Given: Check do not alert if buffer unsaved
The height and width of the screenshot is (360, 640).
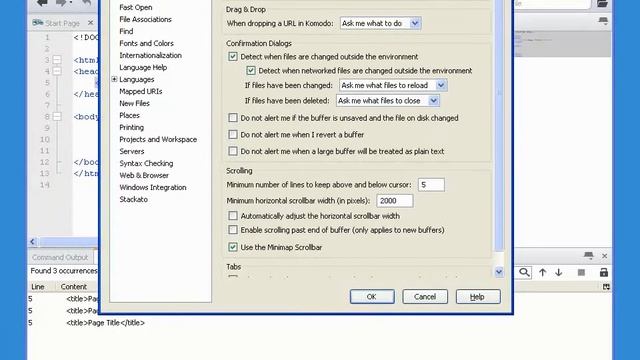Looking at the screenshot, I should click(233, 118).
